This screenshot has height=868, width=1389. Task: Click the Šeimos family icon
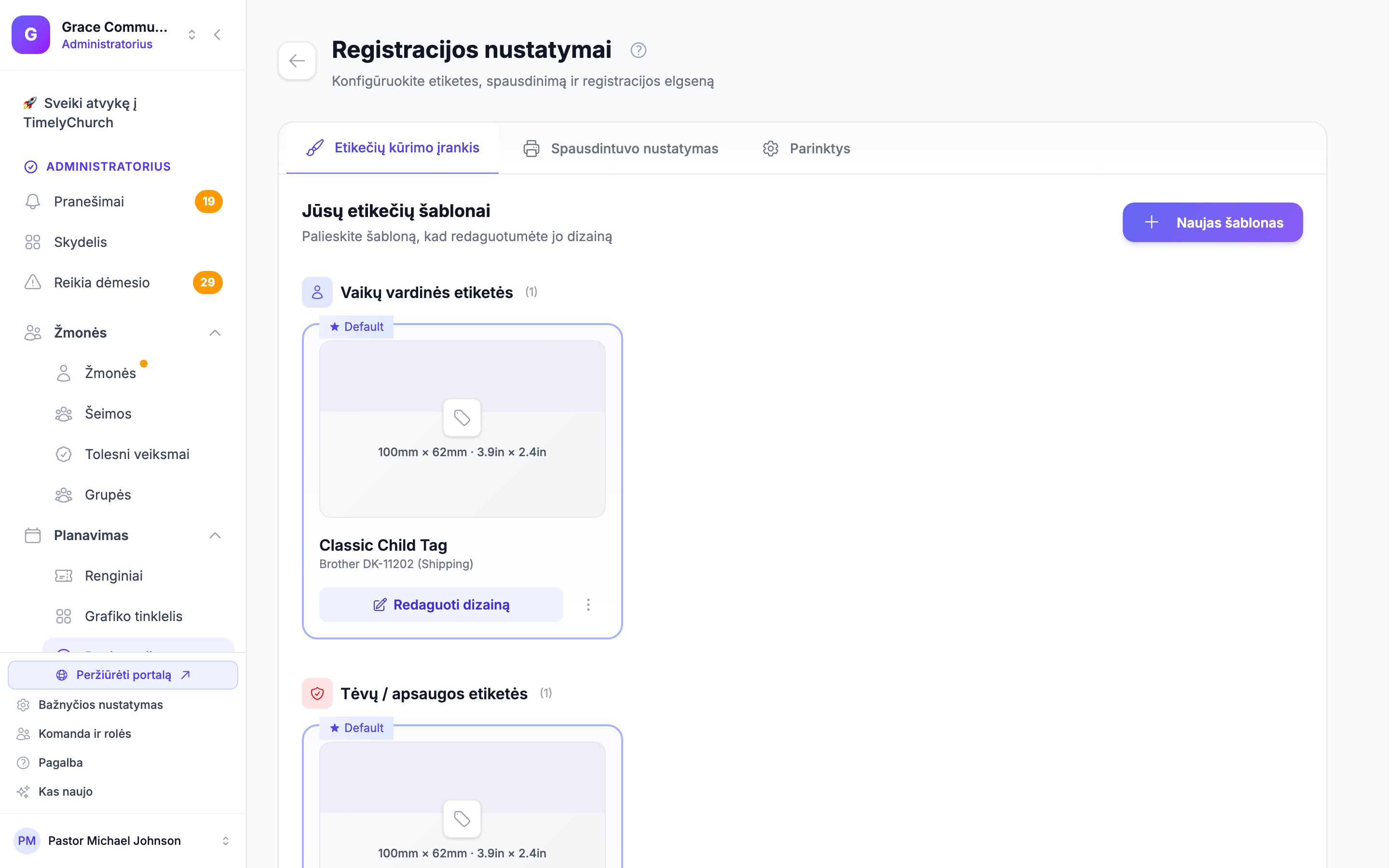64,414
